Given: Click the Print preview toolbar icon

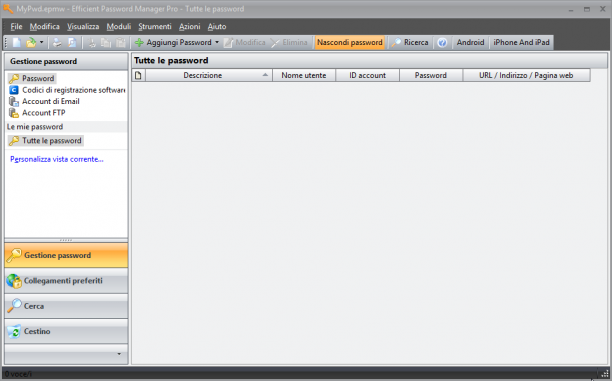Looking at the screenshot, I should tap(72, 43).
